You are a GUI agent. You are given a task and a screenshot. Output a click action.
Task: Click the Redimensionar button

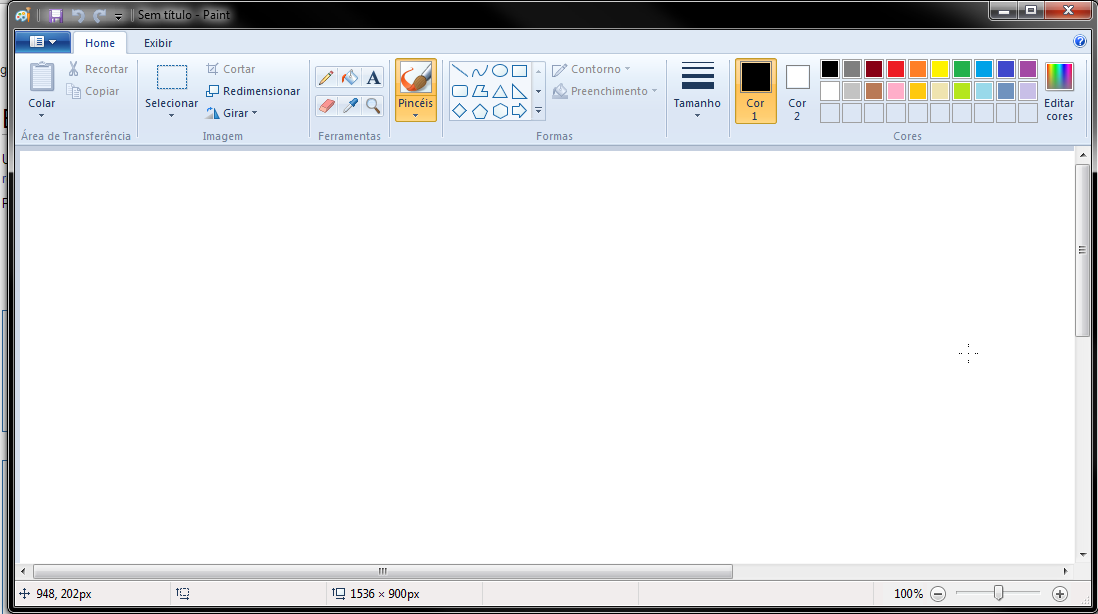click(253, 91)
